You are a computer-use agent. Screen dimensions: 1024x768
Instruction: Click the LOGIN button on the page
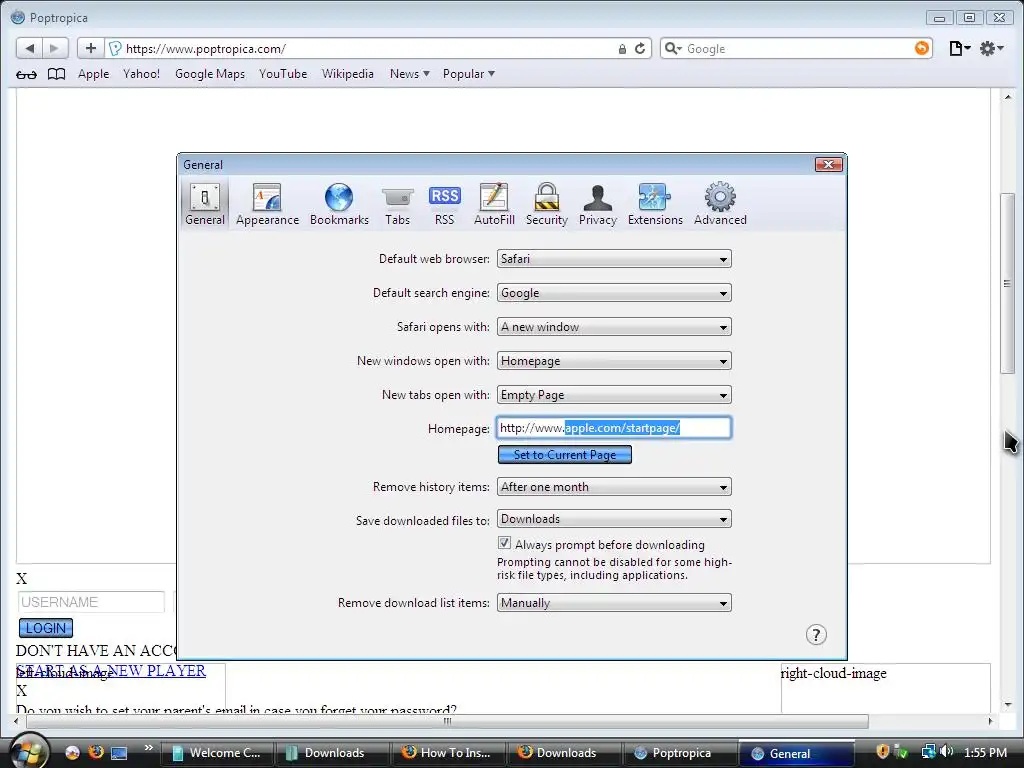tap(46, 628)
